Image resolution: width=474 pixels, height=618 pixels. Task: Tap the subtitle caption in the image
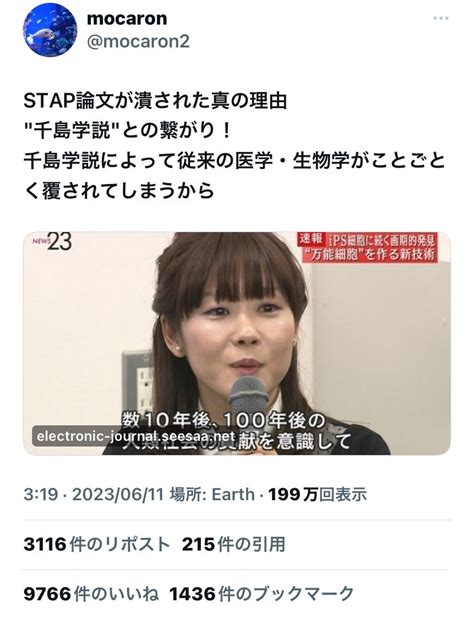(236, 431)
